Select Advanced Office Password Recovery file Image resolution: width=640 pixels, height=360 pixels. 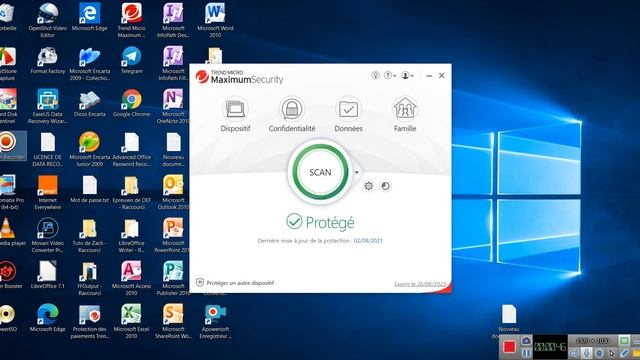pos(131,149)
